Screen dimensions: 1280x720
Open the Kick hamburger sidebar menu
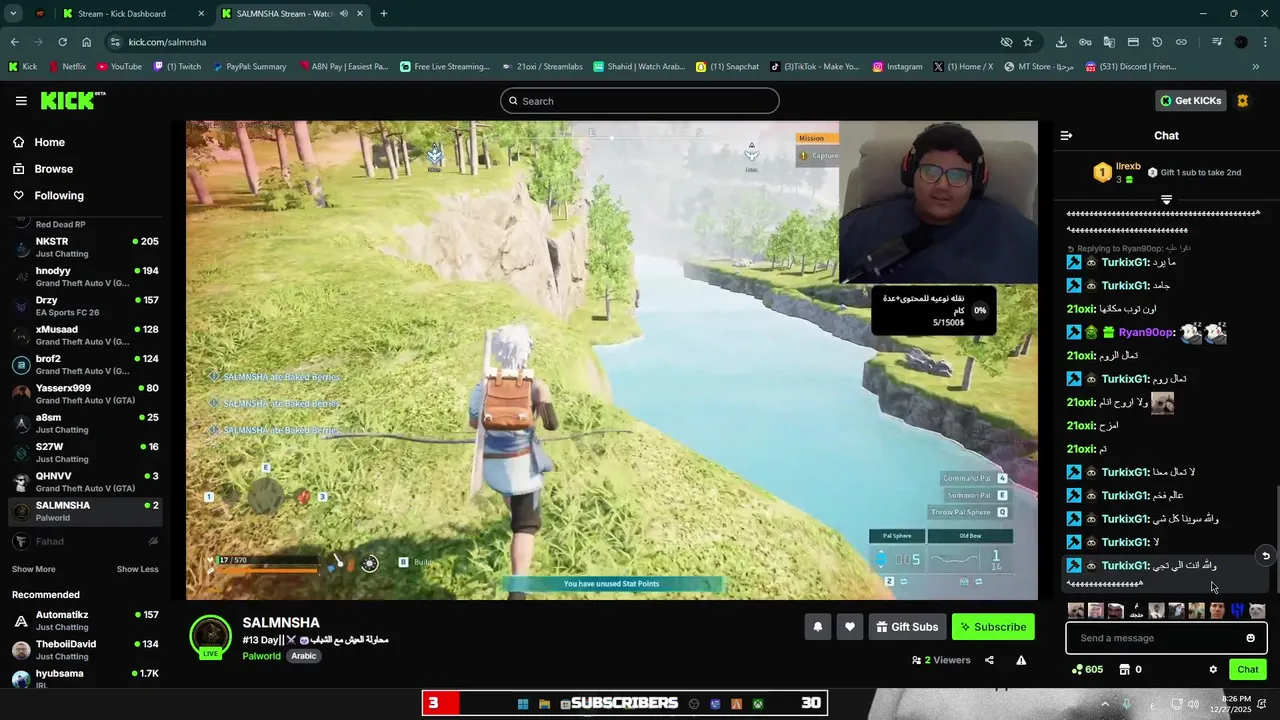tap(21, 101)
